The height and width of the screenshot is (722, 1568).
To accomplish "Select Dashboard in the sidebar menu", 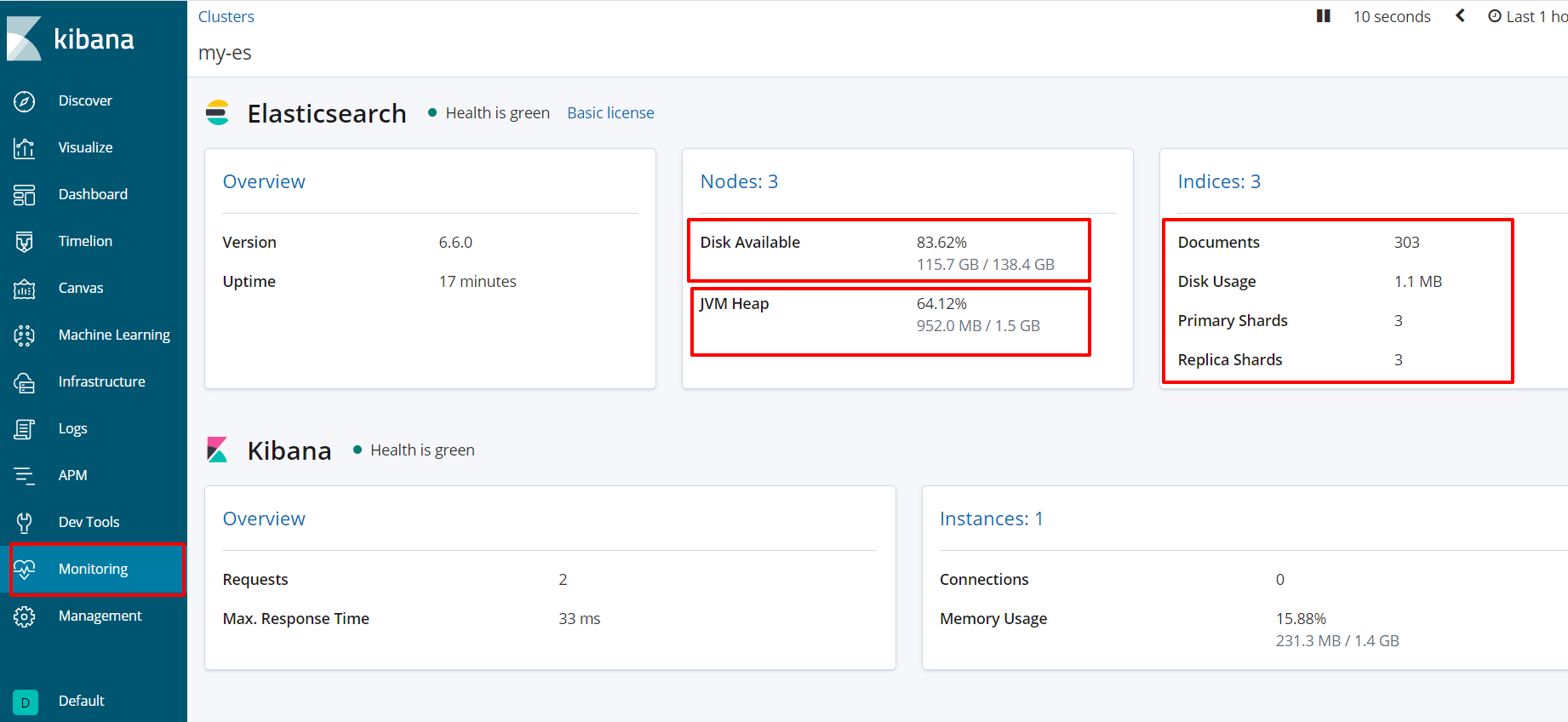I will coord(93,194).
